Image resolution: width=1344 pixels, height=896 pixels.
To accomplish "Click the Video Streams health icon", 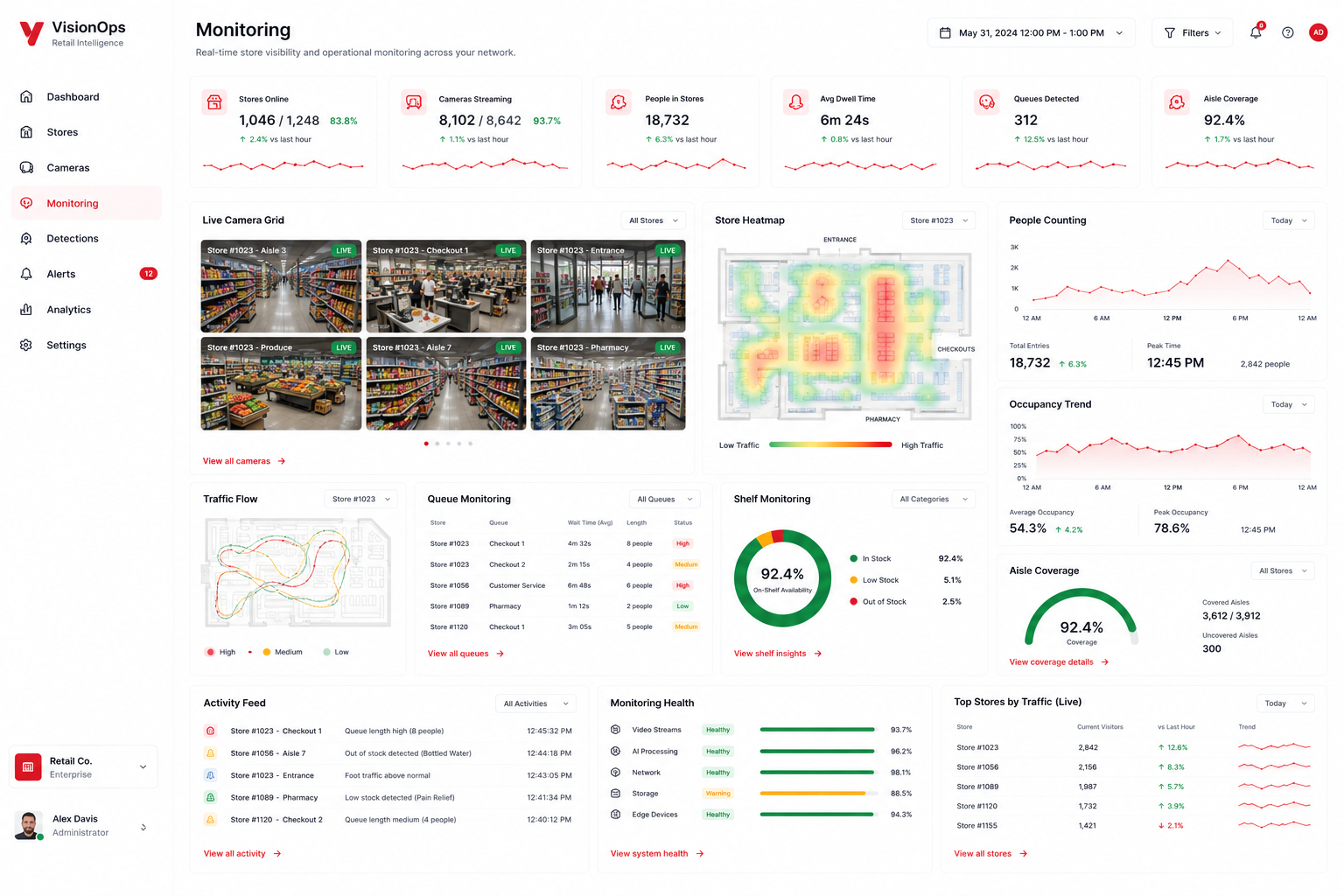I will pyautogui.click(x=615, y=730).
